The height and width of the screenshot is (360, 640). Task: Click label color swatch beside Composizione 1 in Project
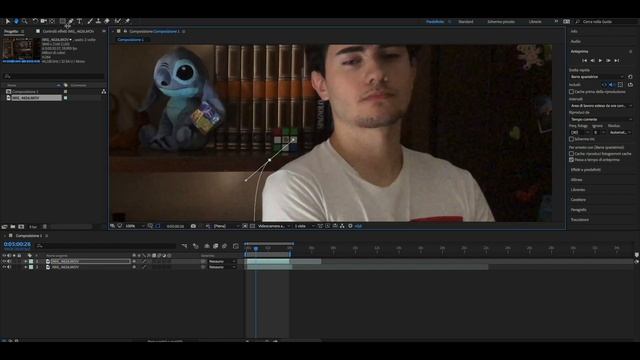(x=65, y=92)
